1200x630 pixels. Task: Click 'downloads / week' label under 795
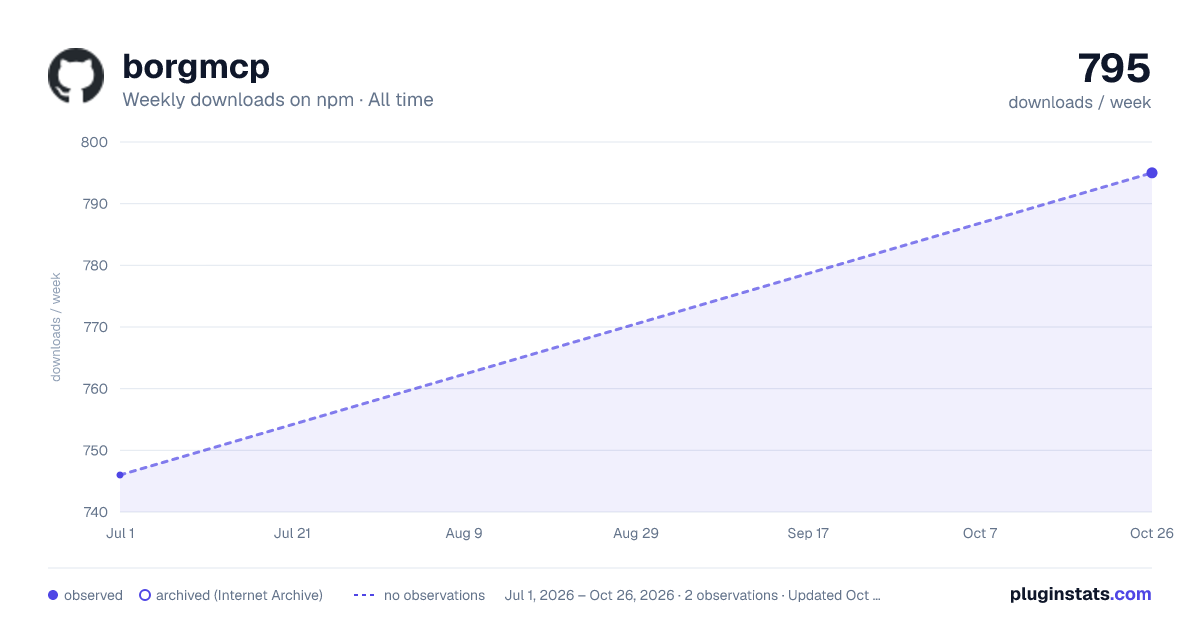[x=1080, y=102]
